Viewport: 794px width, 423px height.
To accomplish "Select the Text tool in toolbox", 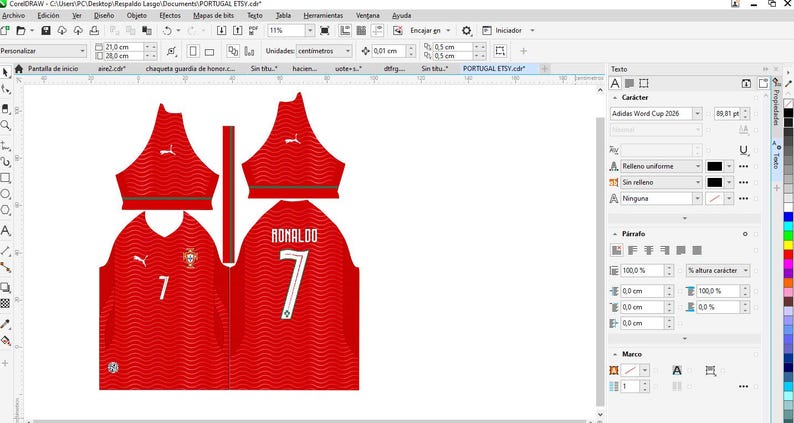I will (6, 230).
